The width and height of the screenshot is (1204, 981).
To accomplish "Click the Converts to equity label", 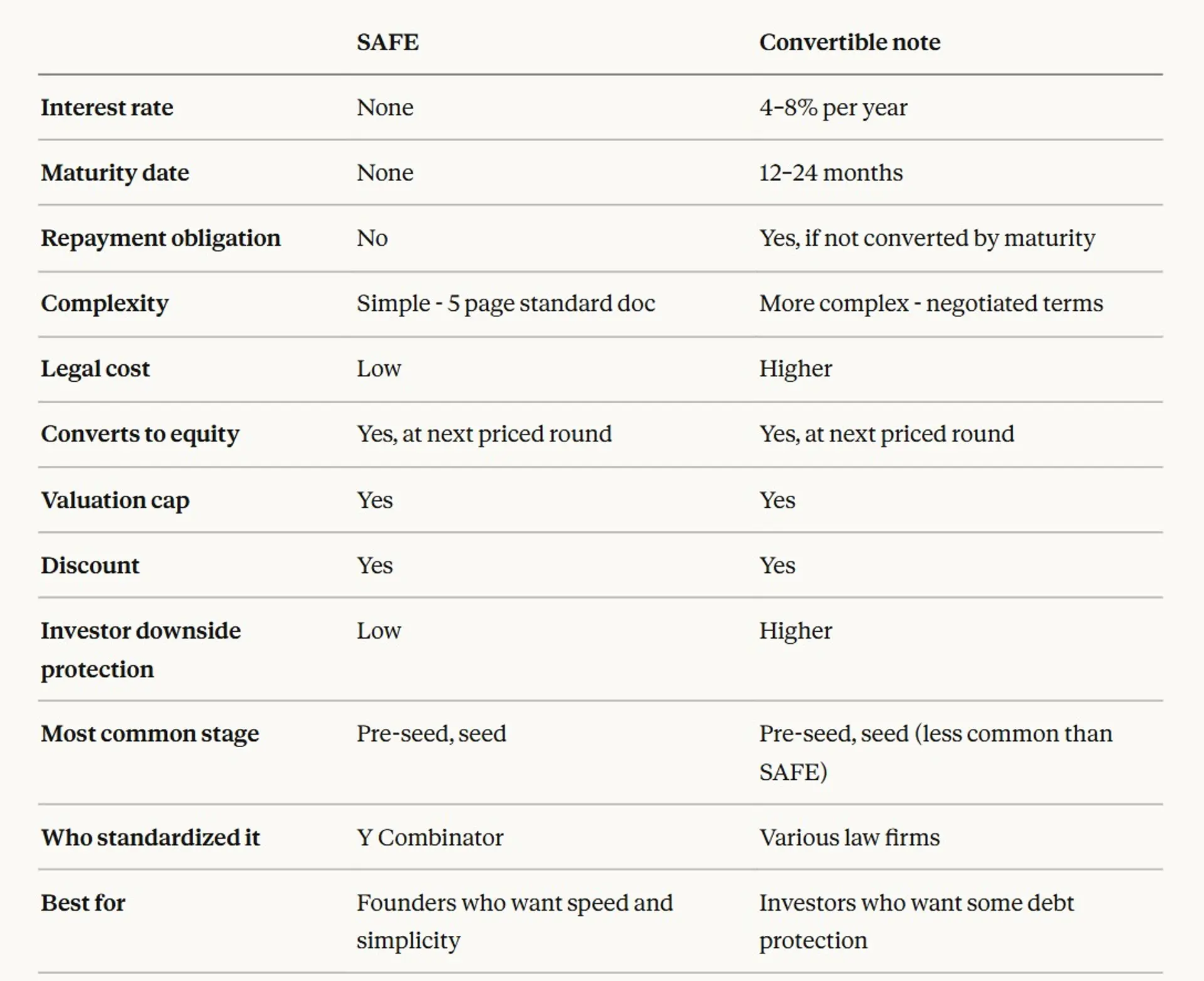I will pyautogui.click(x=140, y=434).
